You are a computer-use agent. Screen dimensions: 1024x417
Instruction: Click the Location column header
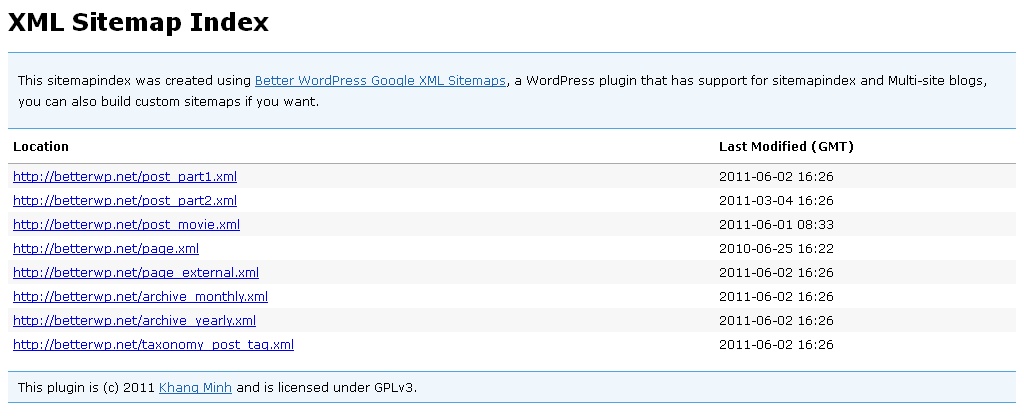click(40, 147)
